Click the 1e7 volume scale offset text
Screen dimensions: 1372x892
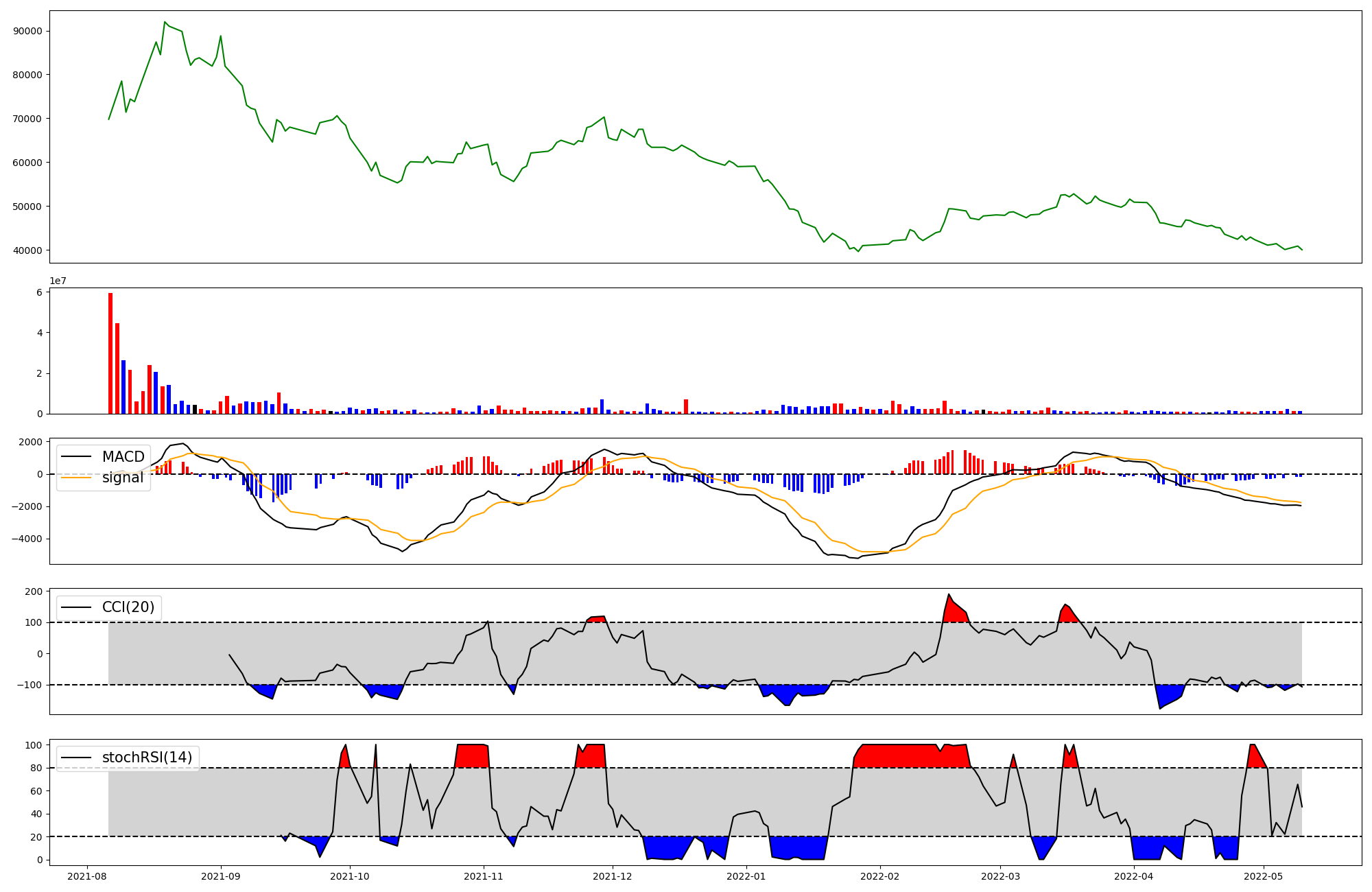click(x=58, y=281)
